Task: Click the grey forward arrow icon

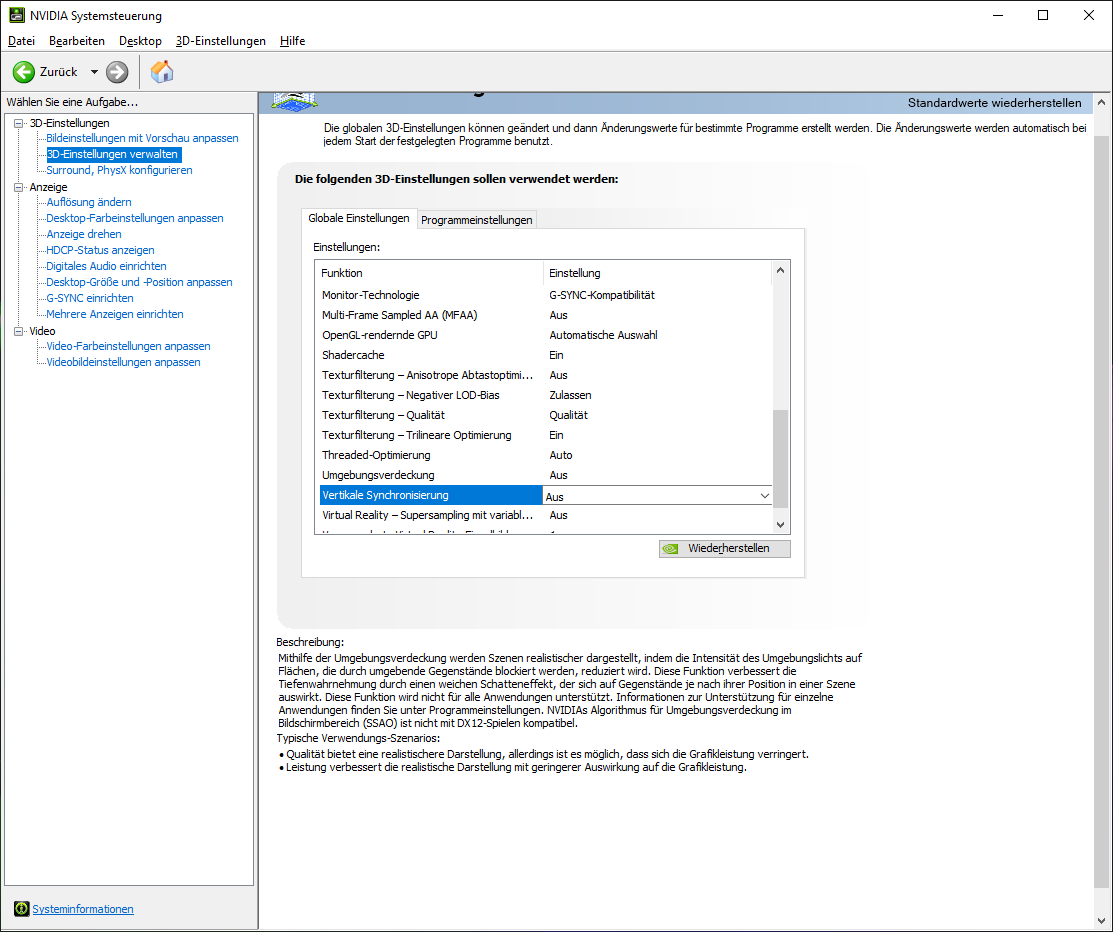Action: coord(117,72)
